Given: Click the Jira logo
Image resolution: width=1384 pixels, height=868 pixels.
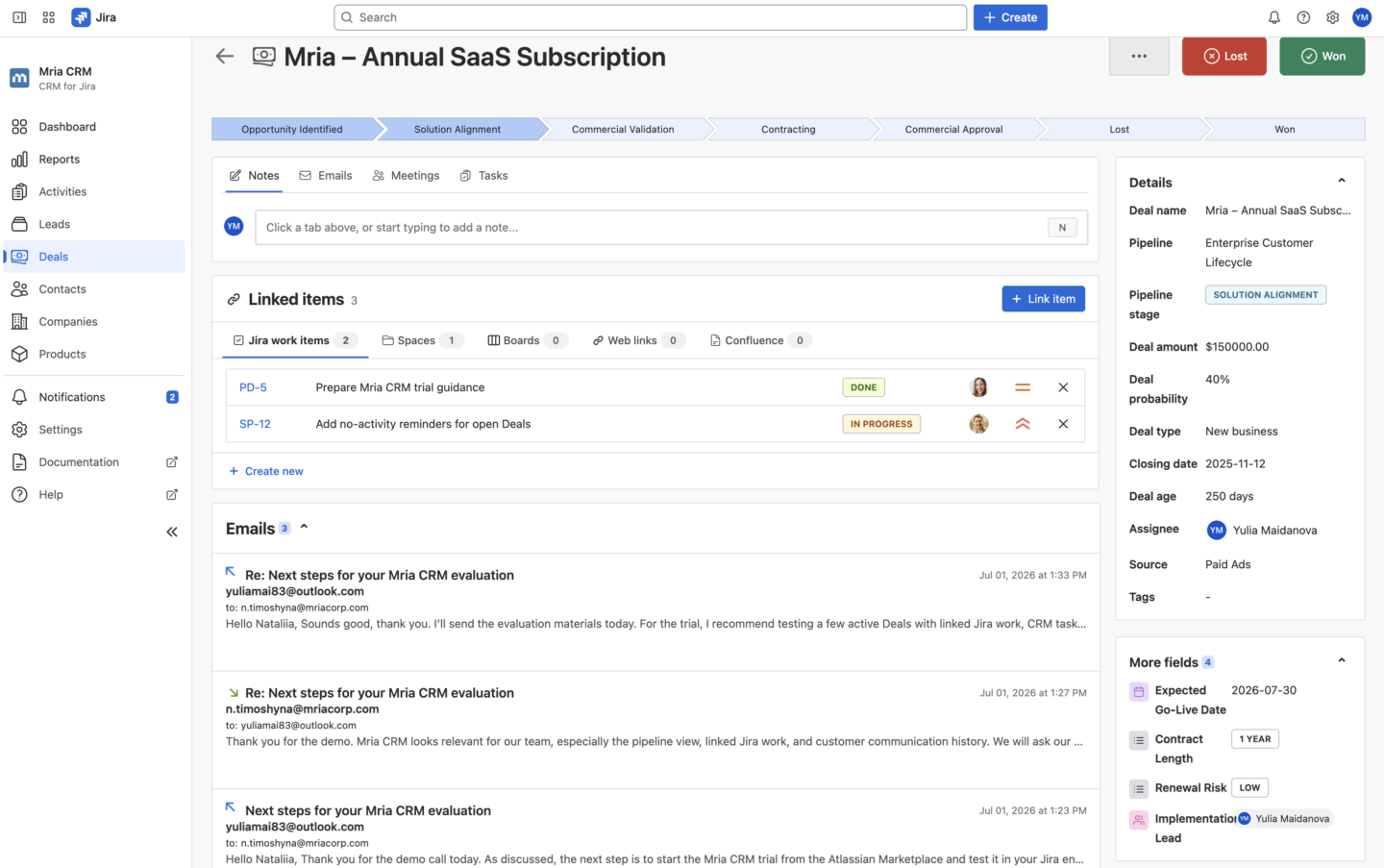Looking at the screenshot, I should 94,17.
